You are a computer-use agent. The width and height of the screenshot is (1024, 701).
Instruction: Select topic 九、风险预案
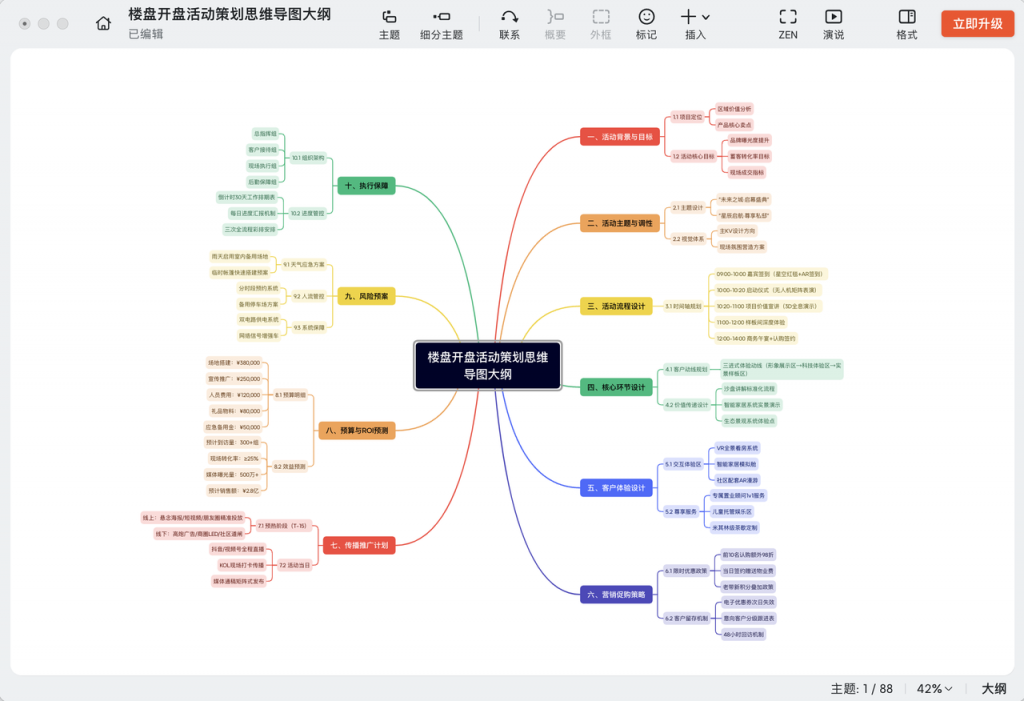(x=366, y=297)
